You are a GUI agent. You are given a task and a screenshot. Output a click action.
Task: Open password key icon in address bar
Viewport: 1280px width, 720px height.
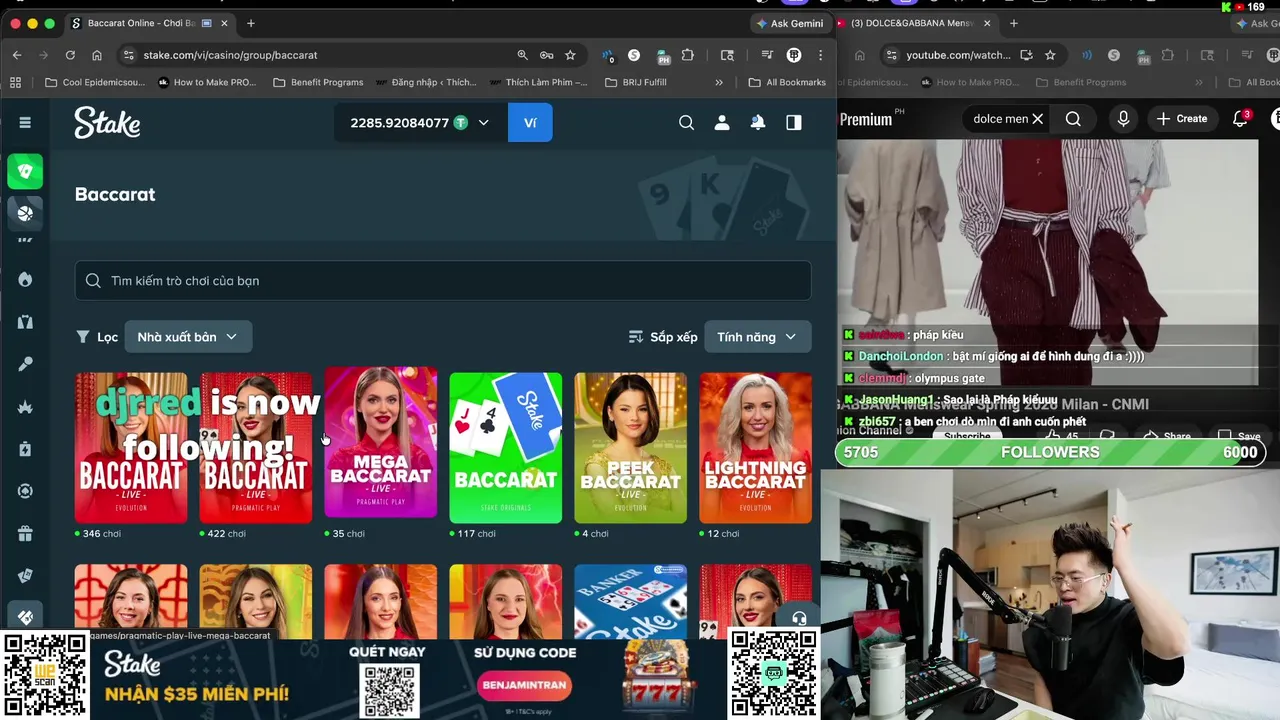pos(546,55)
